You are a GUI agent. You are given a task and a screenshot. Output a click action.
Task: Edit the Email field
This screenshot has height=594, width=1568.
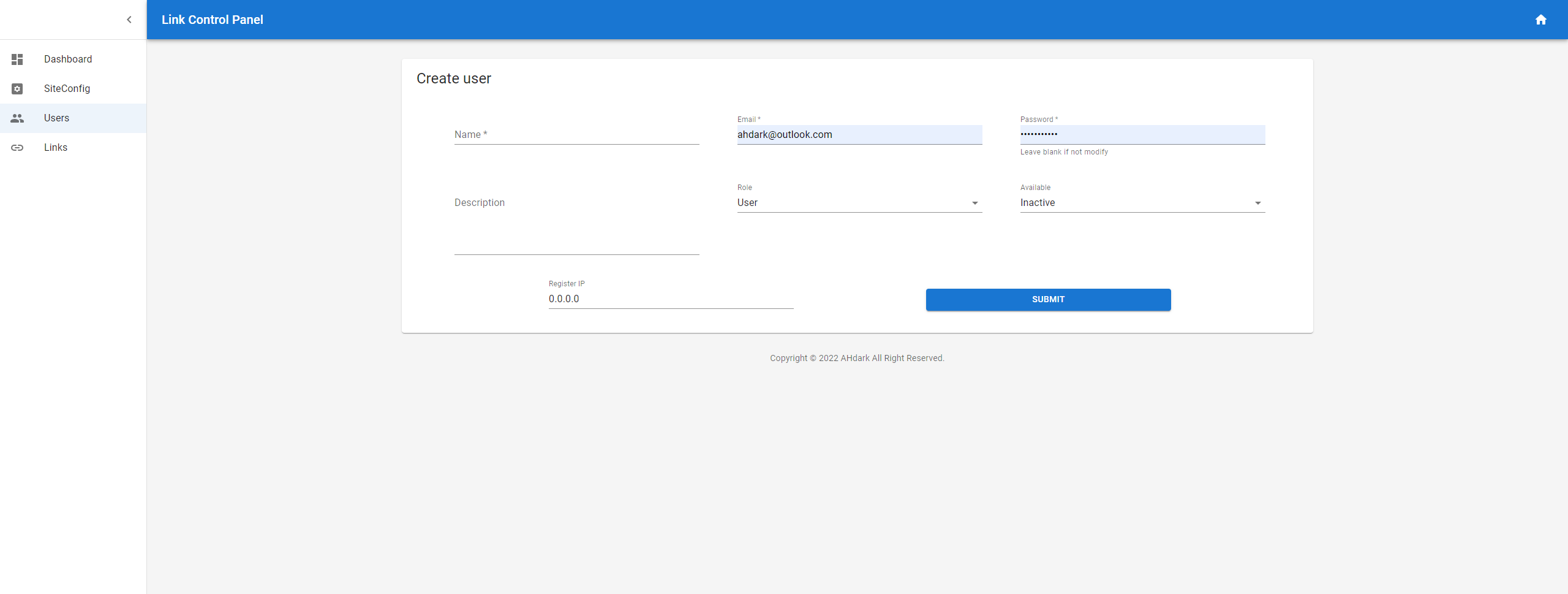click(x=859, y=135)
